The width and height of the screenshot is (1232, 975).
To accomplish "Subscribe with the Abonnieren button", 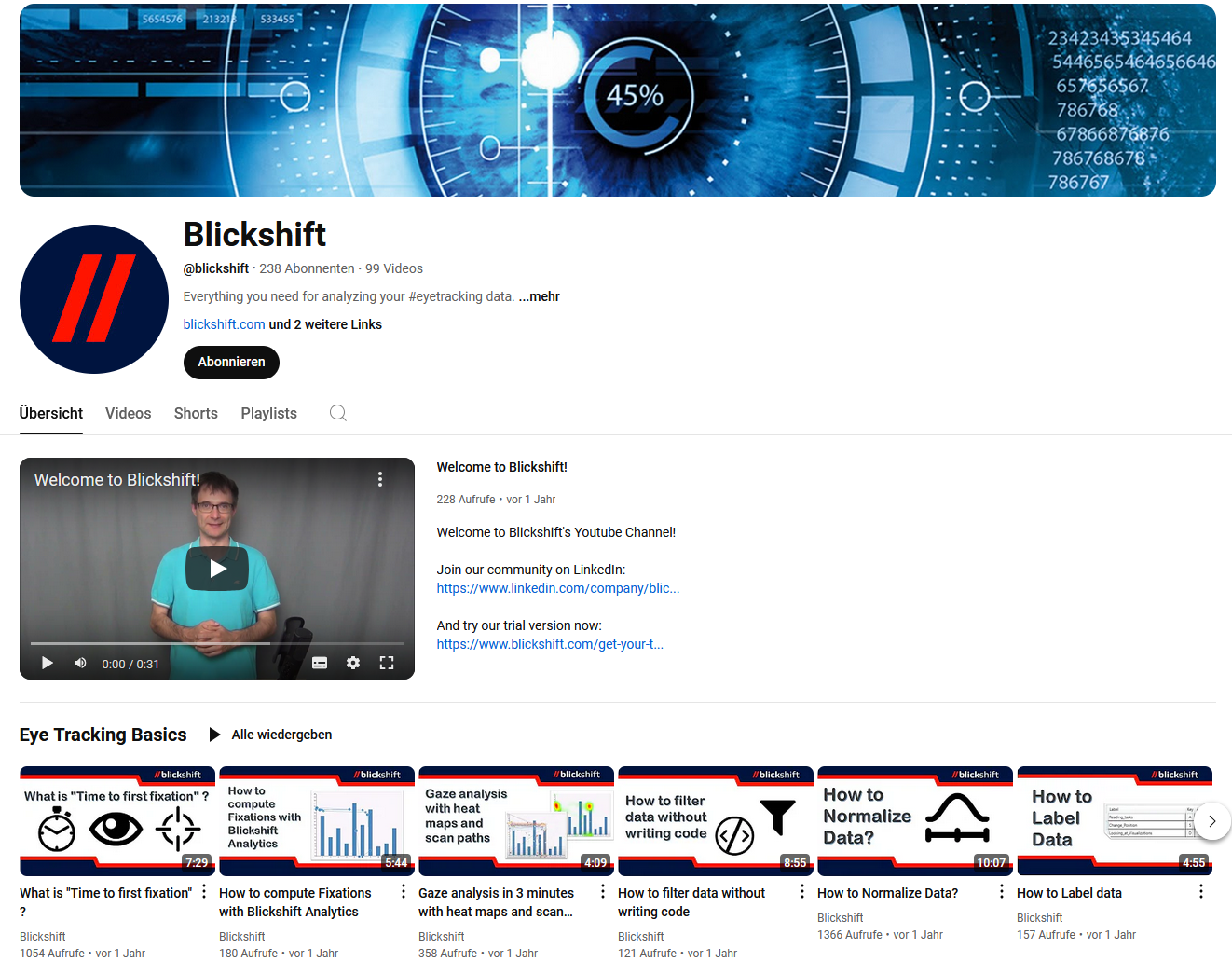I will 231,362.
